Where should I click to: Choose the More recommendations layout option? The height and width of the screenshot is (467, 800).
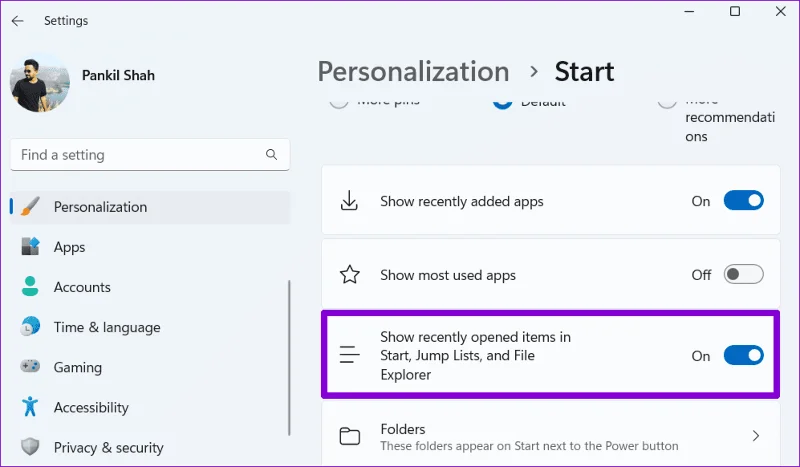(667, 102)
